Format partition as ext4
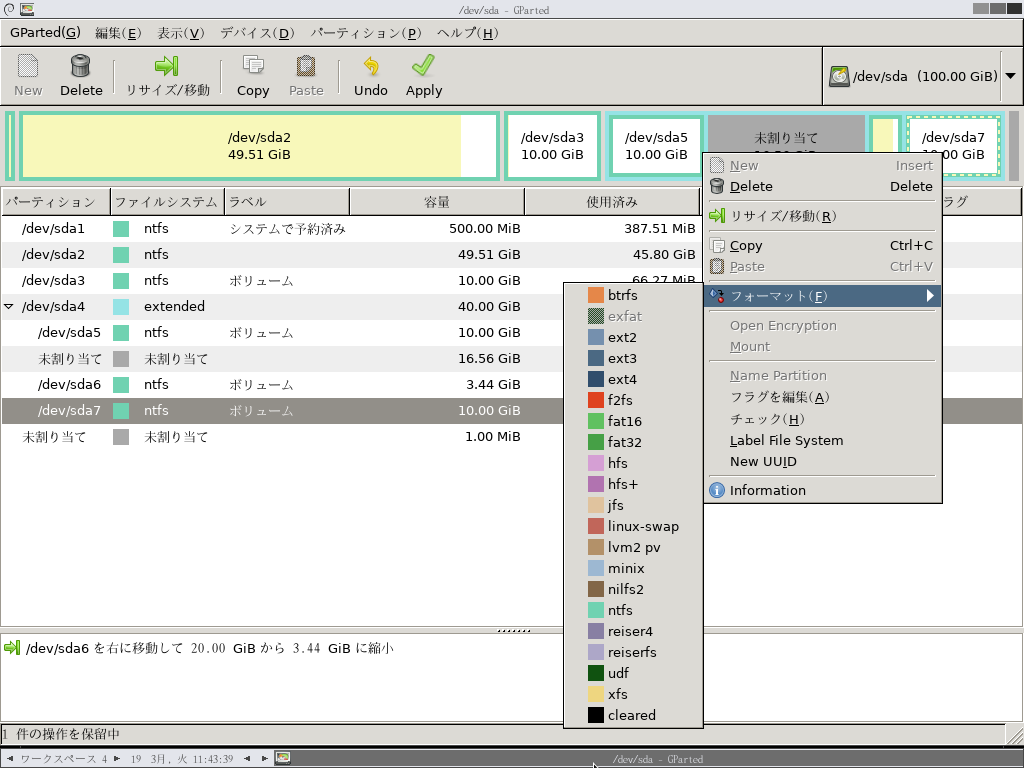 633,379
